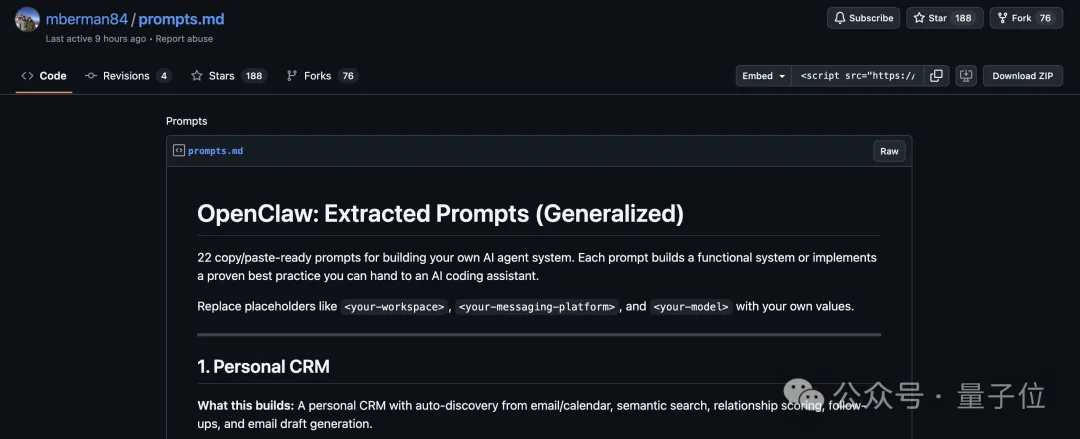Click the embed script URL text field
1080x439 pixels.
click(x=858, y=76)
